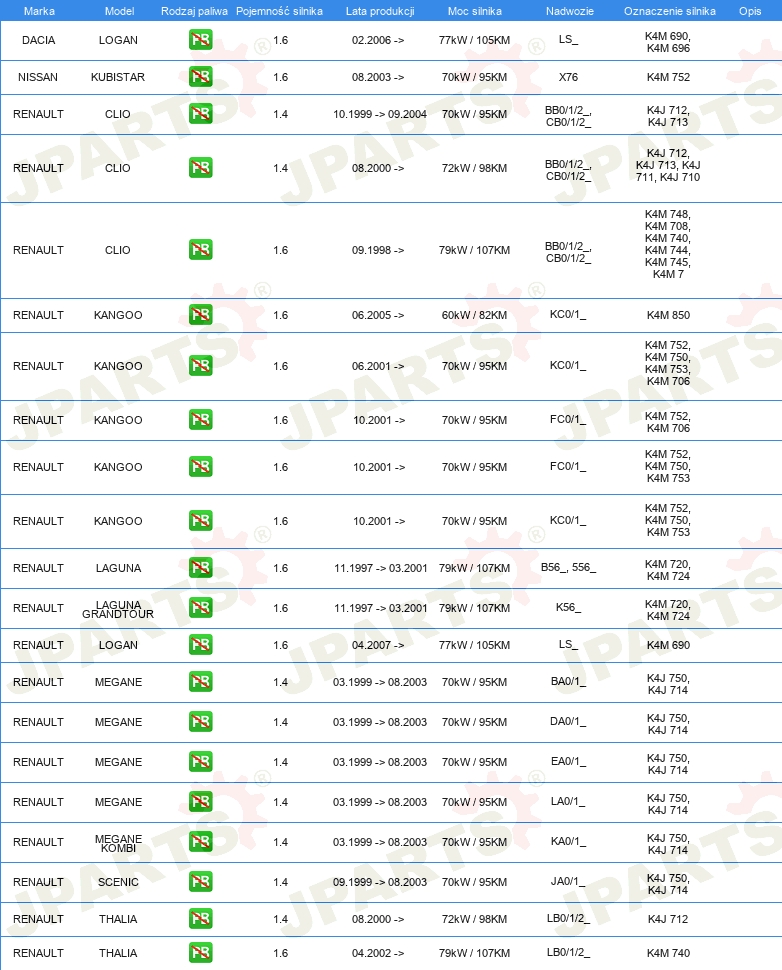Click the fuel icon in the SCENIC row
Screen dimensions: 782x970
tap(200, 882)
